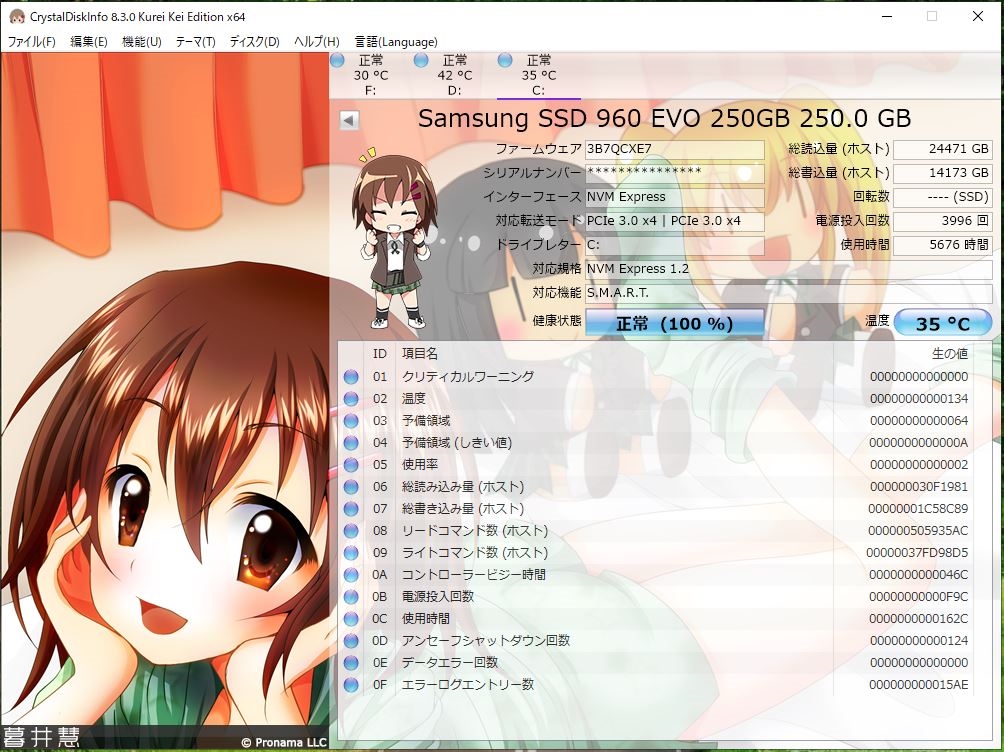Click the CrystalDiskInfo app icon in title bar
Image resolution: width=1004 pixels, height=752 pixels.
[17, 17]
